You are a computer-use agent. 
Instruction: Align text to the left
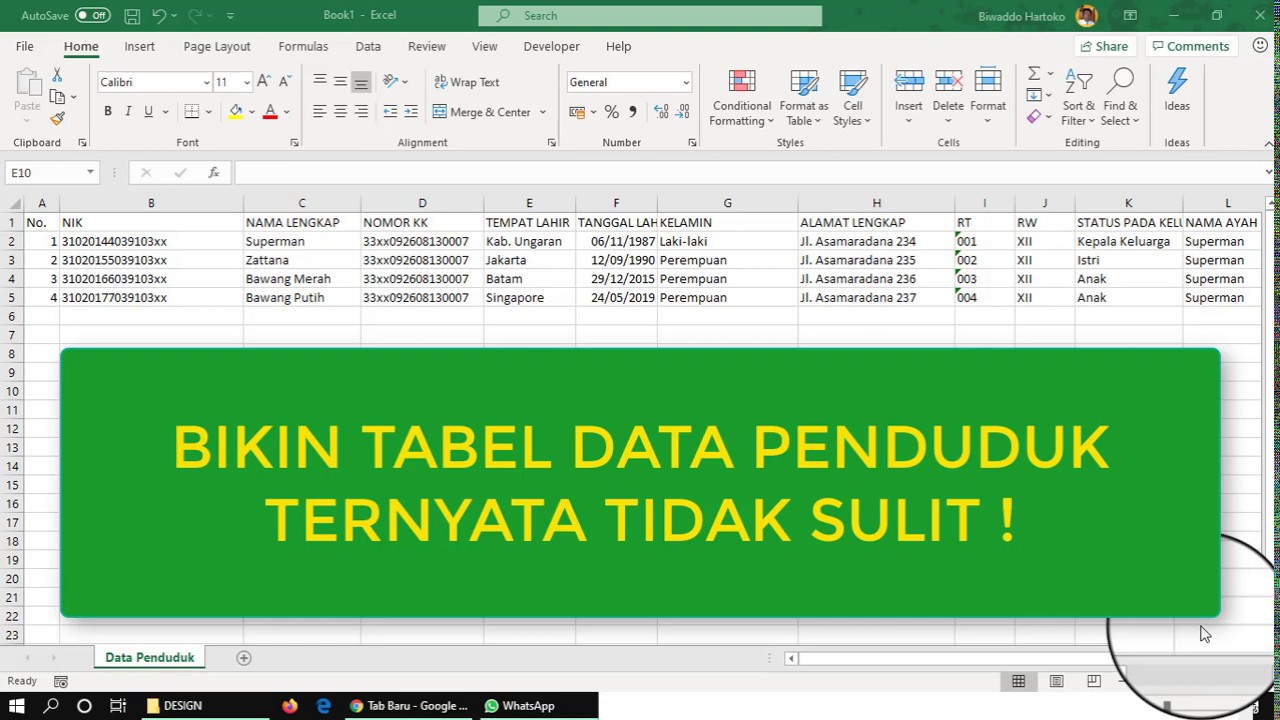pos(319,112)
